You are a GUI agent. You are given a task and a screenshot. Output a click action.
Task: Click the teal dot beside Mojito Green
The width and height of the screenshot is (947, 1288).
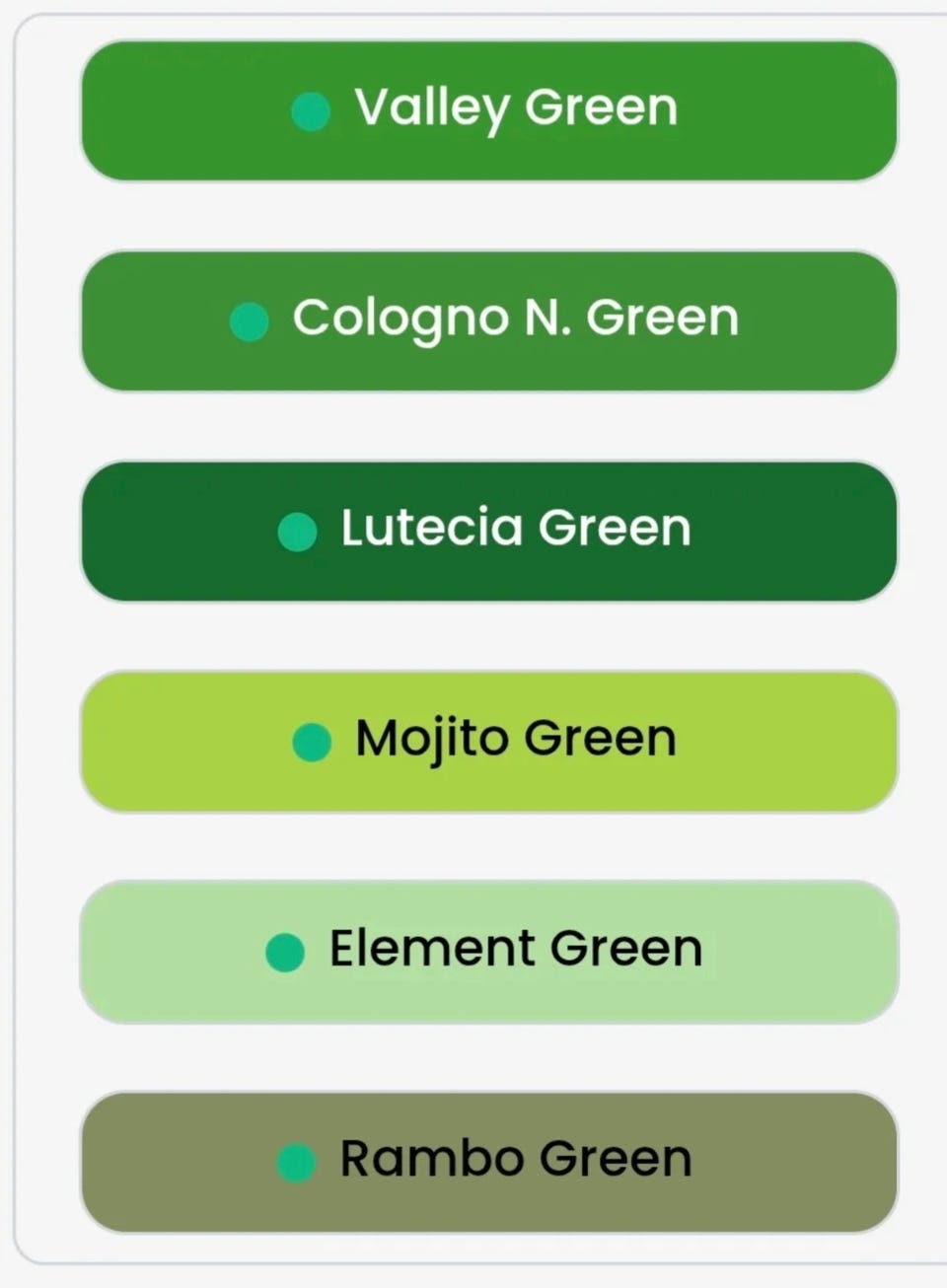(312, 742)
